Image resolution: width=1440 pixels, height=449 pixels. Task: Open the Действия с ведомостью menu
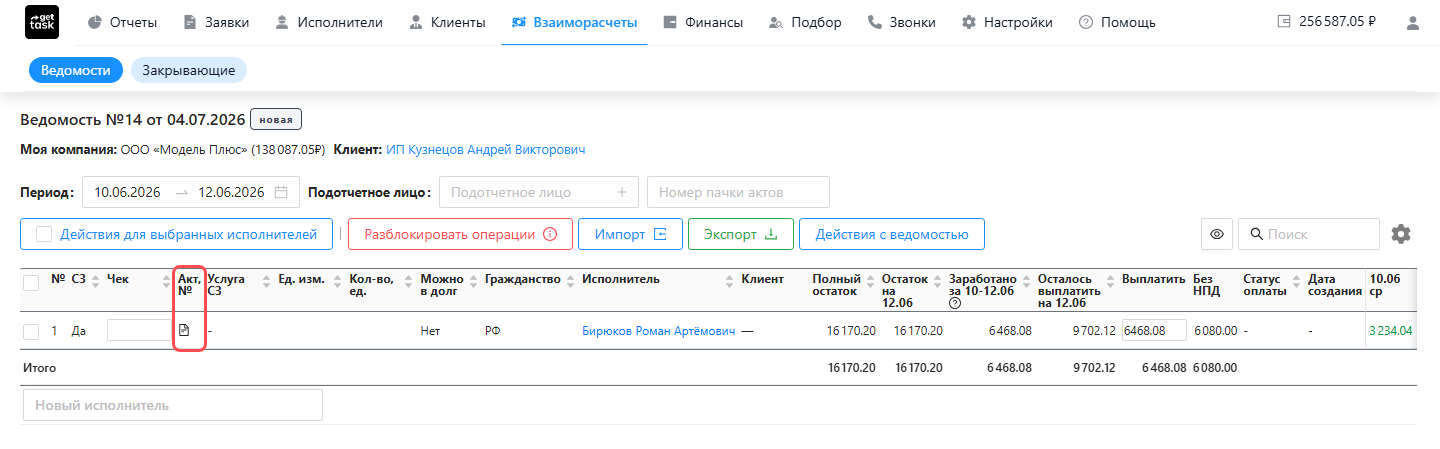tap(891, 234)
